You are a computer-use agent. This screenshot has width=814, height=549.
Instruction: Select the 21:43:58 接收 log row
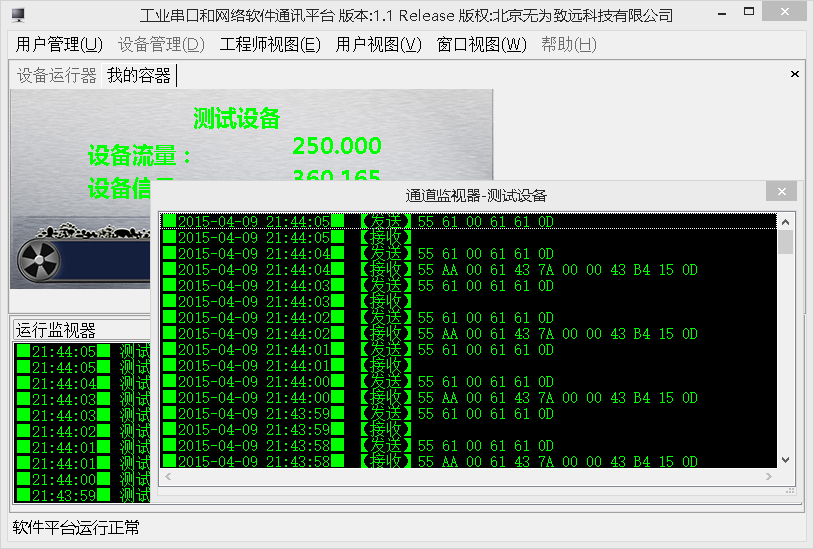(x=468, y=461)
